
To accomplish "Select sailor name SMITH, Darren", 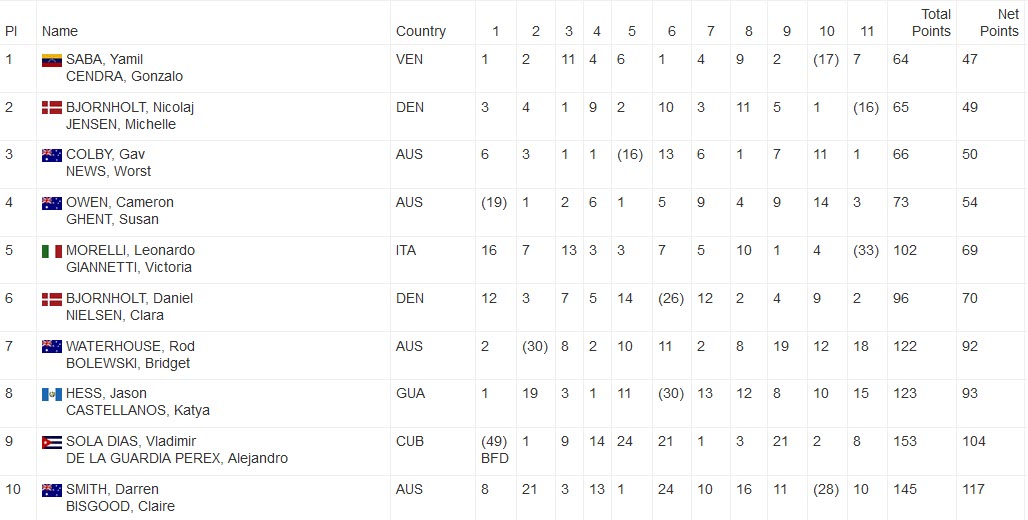I will click(112, 489).
